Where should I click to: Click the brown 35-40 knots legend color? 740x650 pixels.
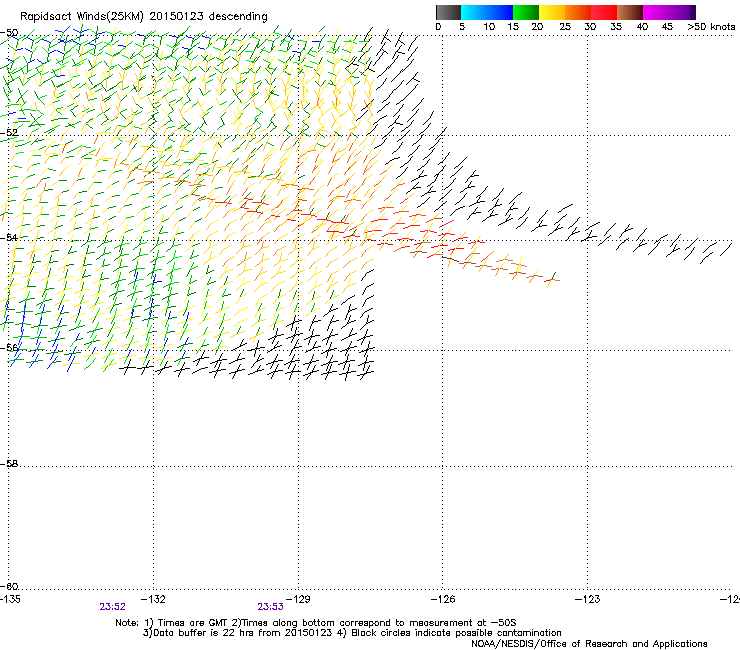[x=630, y=12]
